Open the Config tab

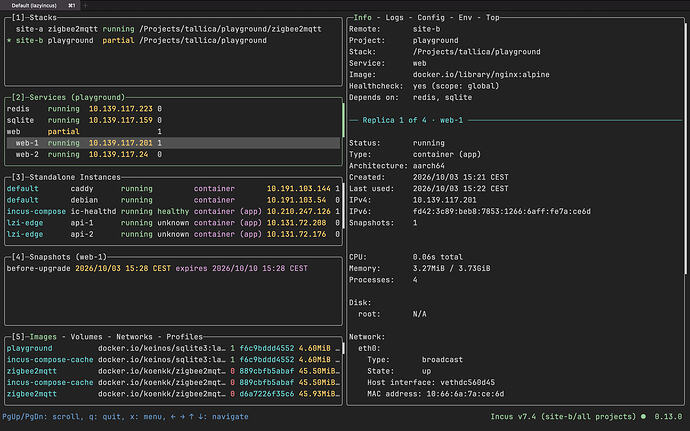(431, 18)
